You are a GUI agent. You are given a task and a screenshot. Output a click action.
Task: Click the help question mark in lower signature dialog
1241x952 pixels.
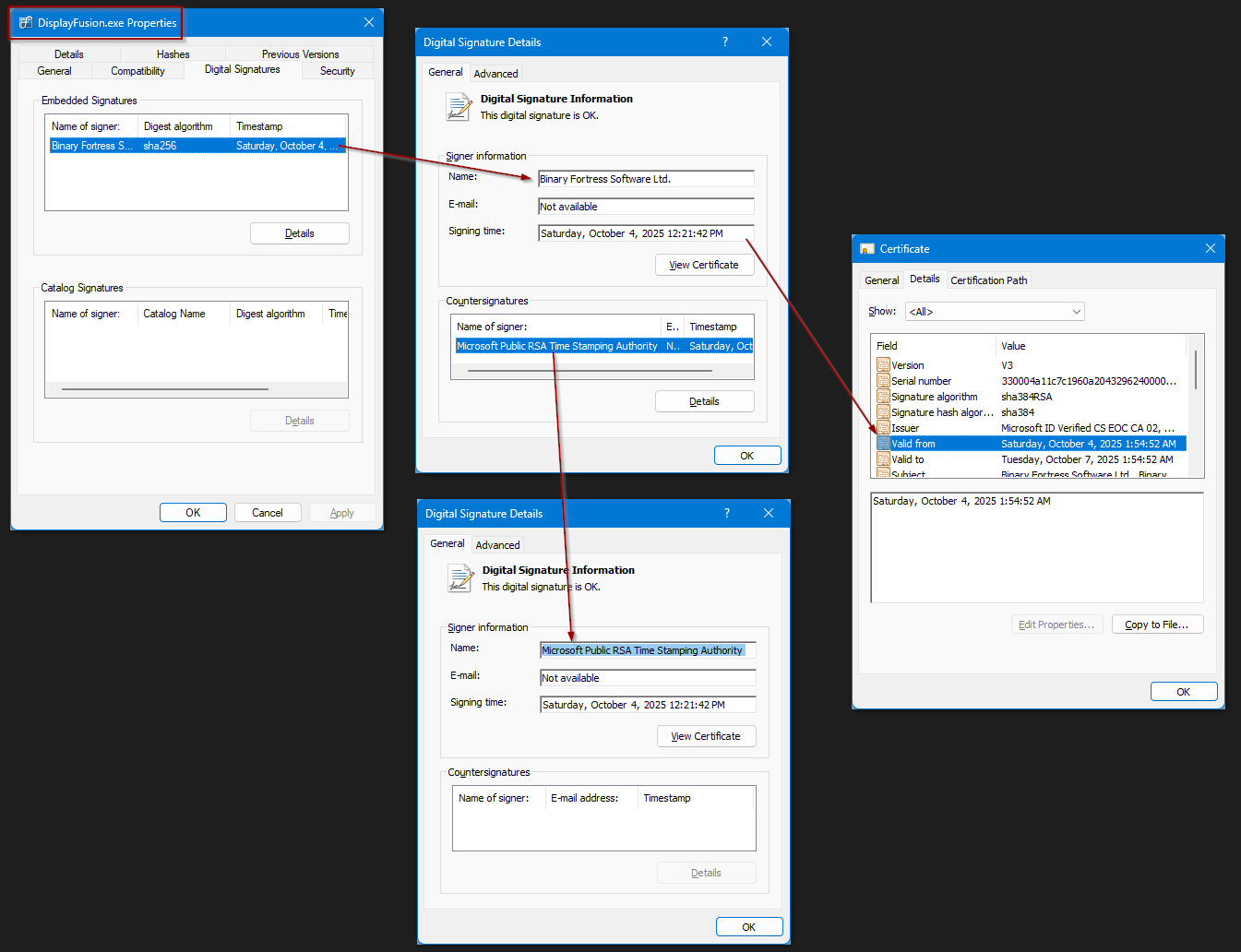[x=726, y=513]
